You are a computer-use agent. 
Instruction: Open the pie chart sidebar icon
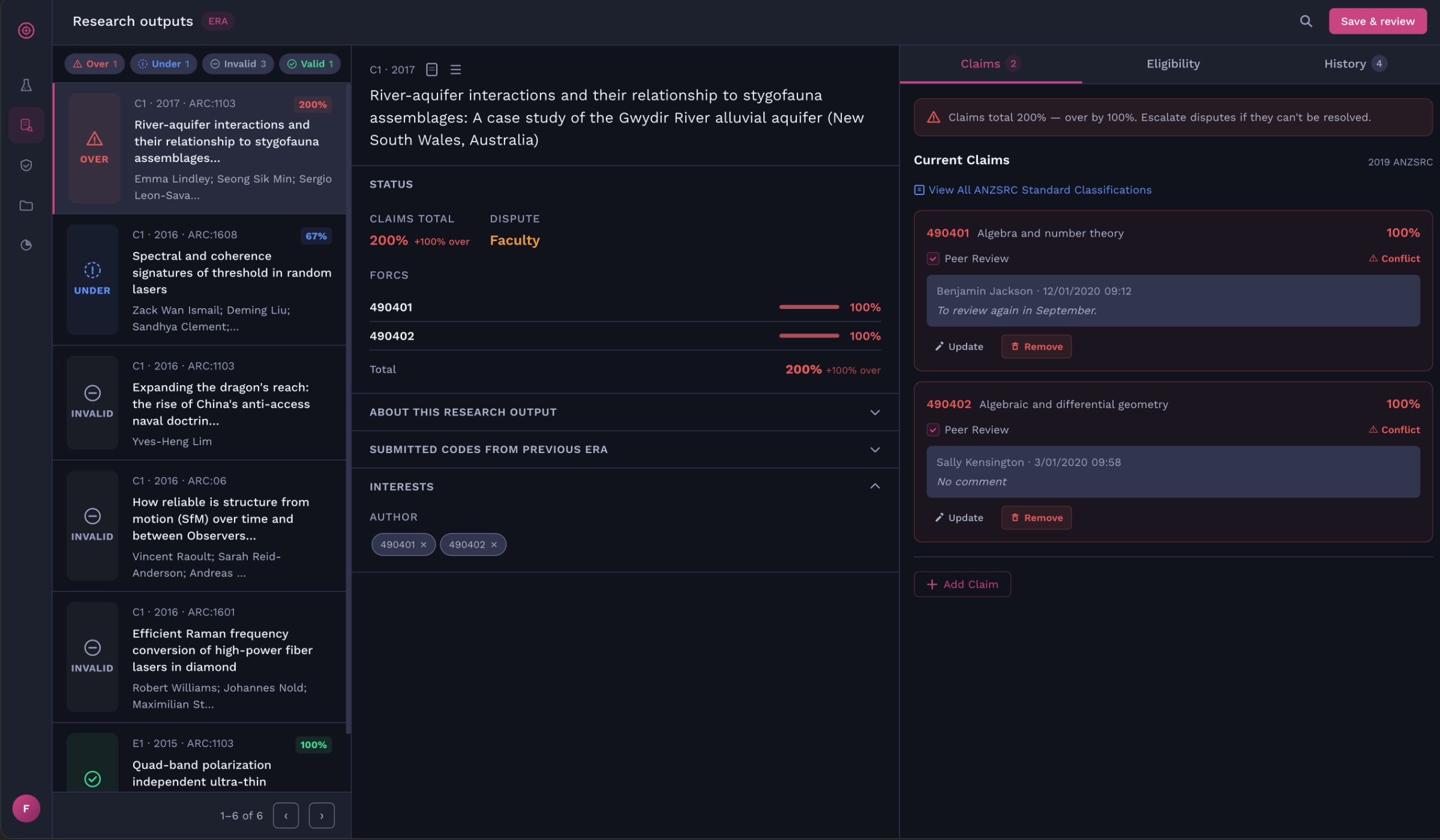pyautogui.click(x=26, y=245)
